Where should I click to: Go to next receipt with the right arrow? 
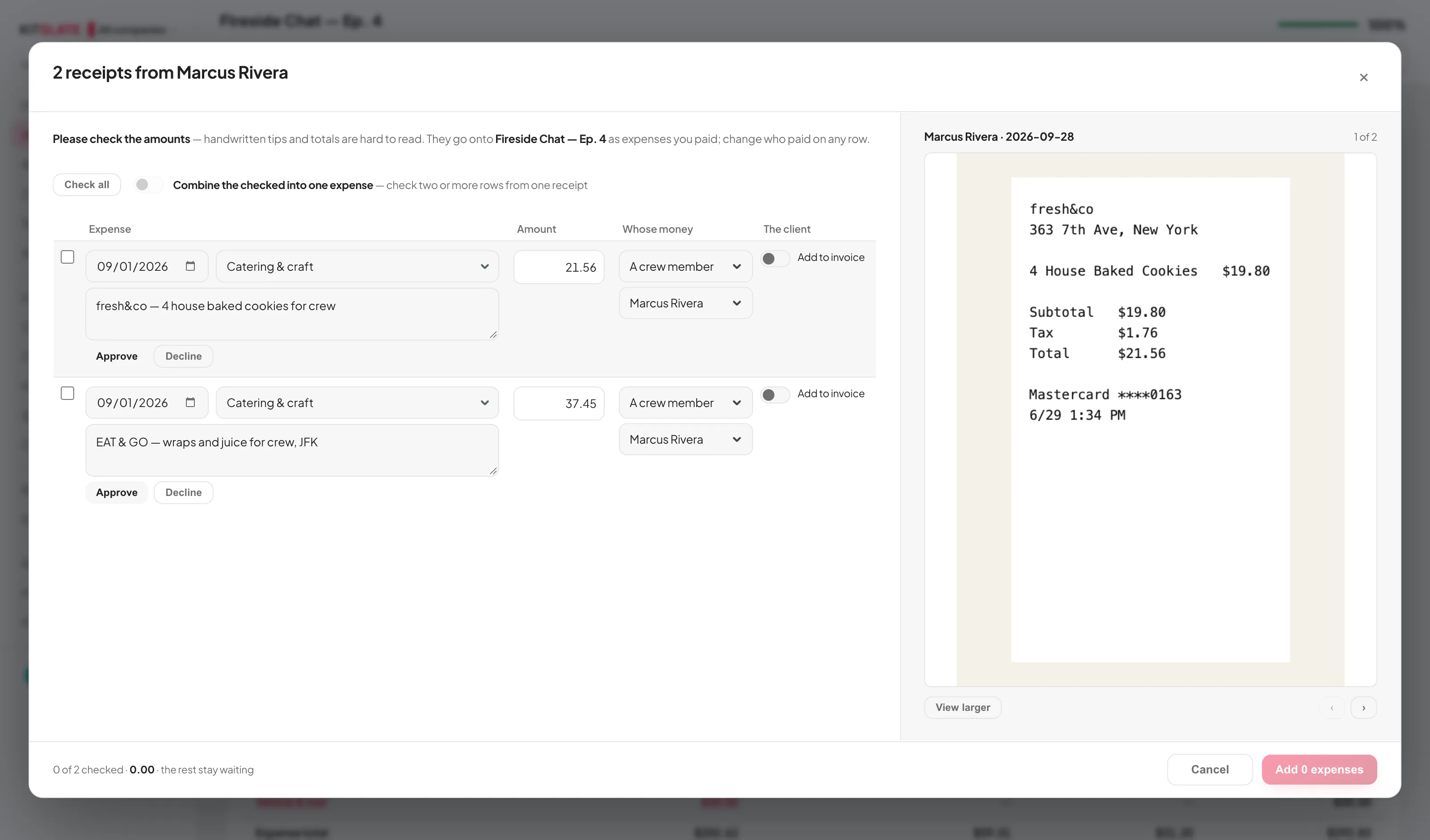(x=1363, y=707)
